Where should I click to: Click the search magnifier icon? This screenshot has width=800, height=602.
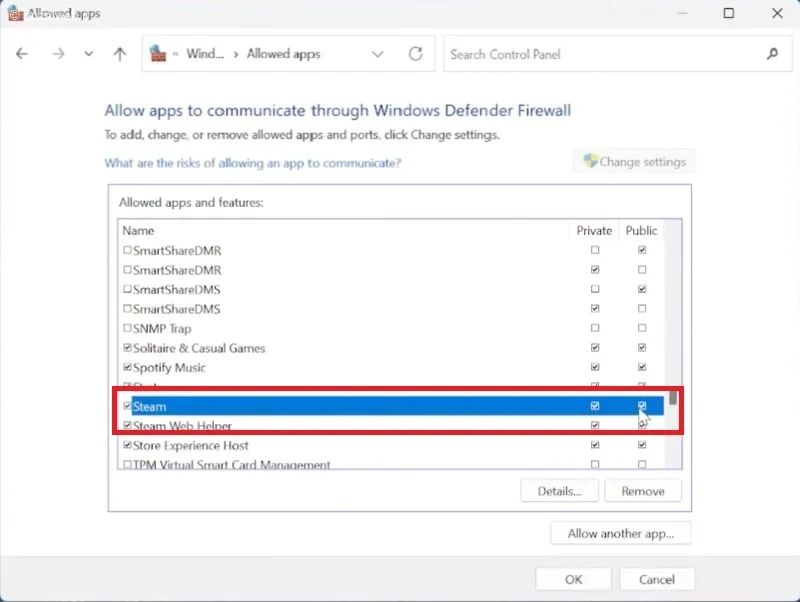(x=772, y=54)
